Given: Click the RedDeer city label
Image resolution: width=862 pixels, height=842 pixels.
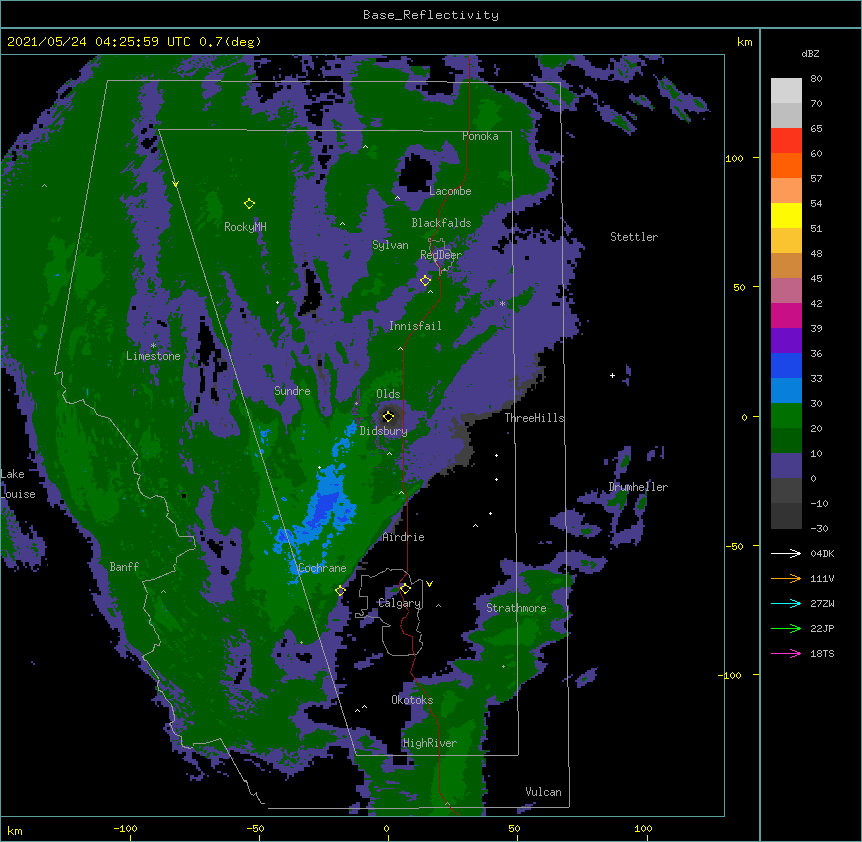Looking at the screenshot, I should tap(441, 255).
